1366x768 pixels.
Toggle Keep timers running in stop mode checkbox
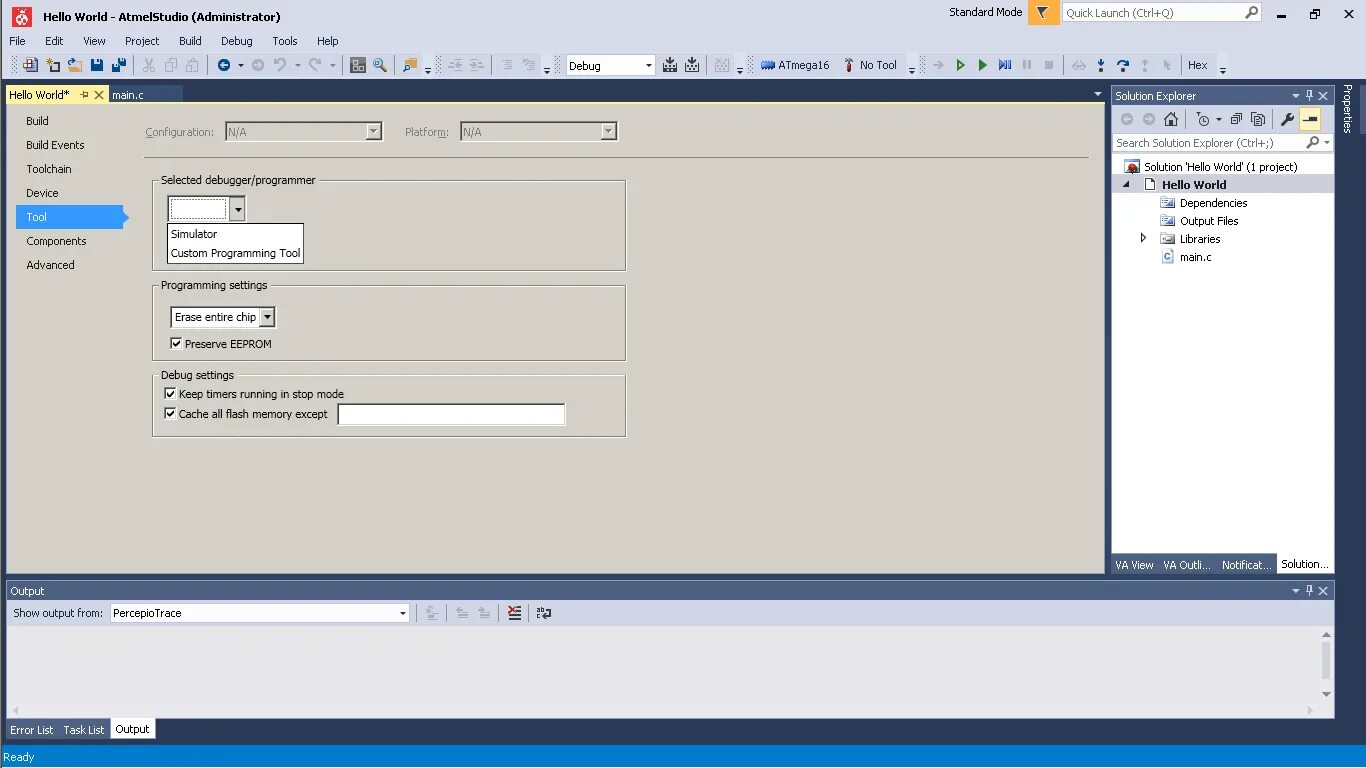click(170, 394)
